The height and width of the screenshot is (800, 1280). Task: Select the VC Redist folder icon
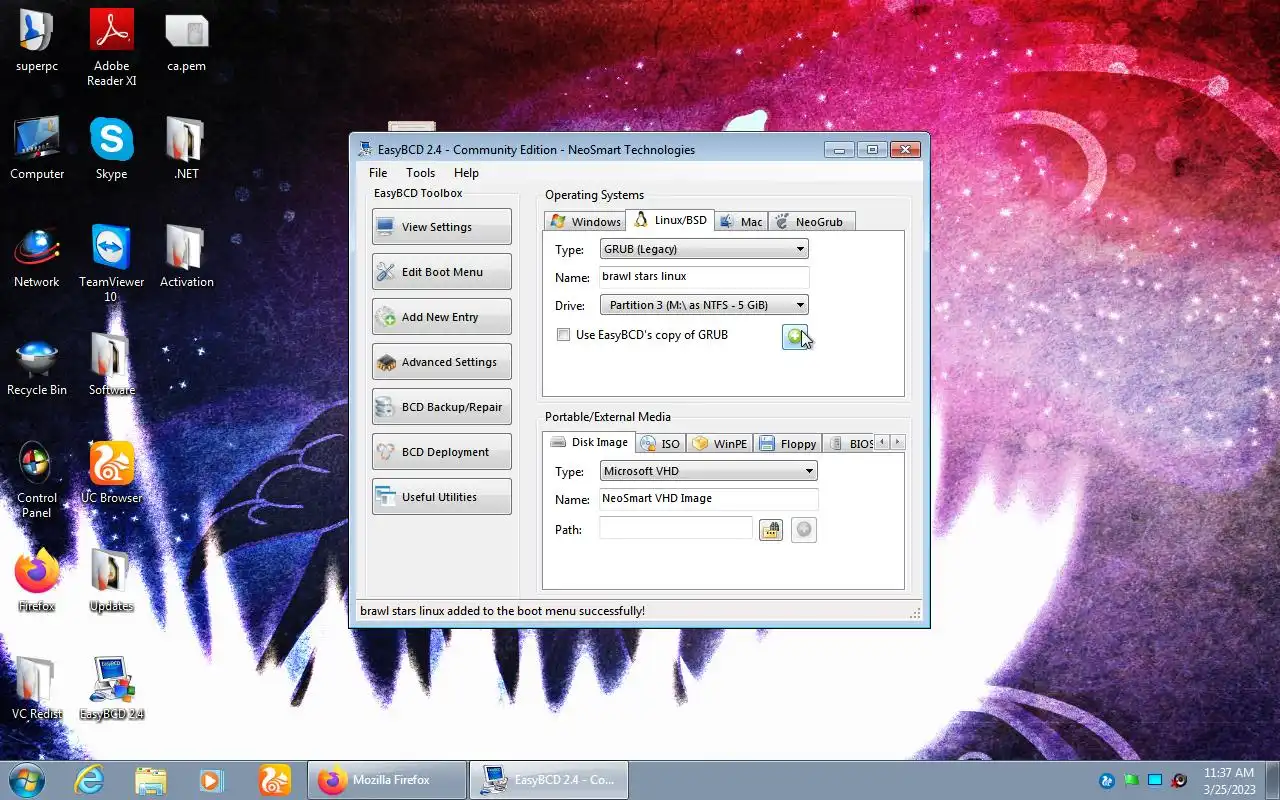pyautogui.click(x=37, y=689)
